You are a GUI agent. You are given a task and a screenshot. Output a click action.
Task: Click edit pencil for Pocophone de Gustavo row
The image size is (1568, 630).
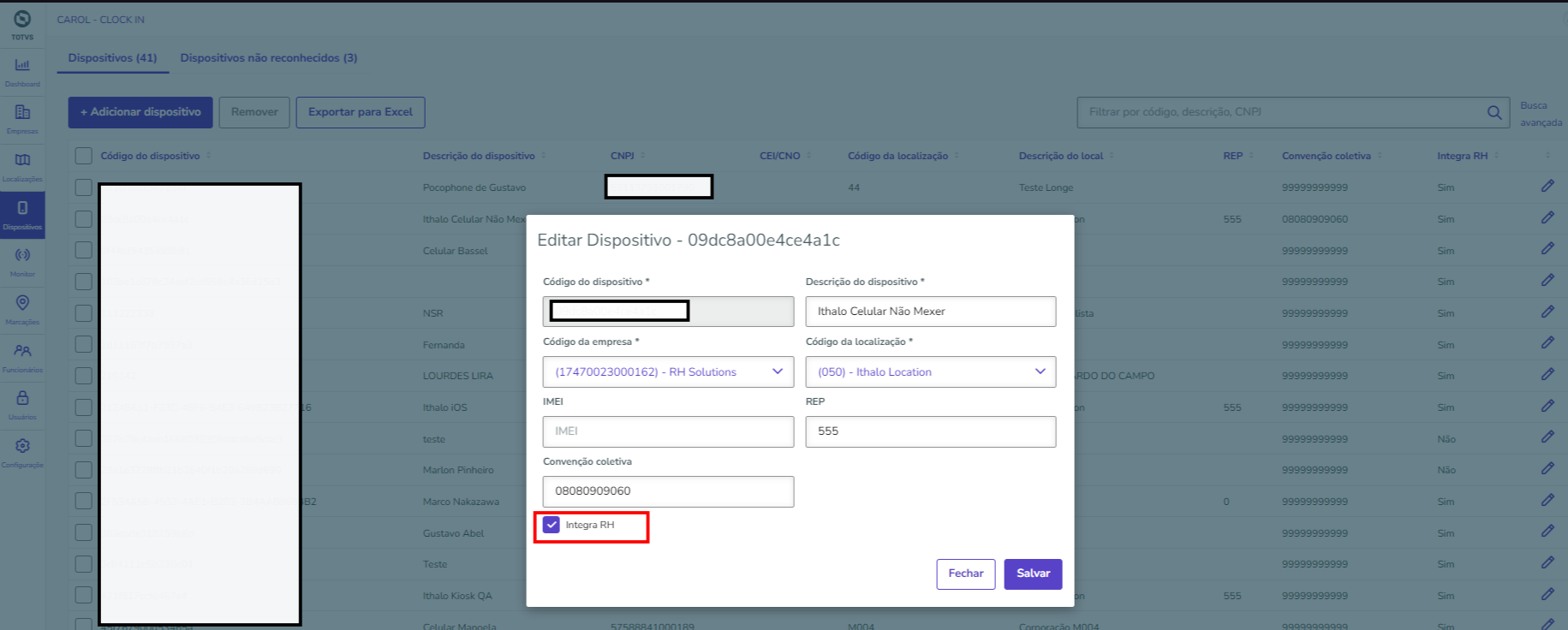[1547, 186]
